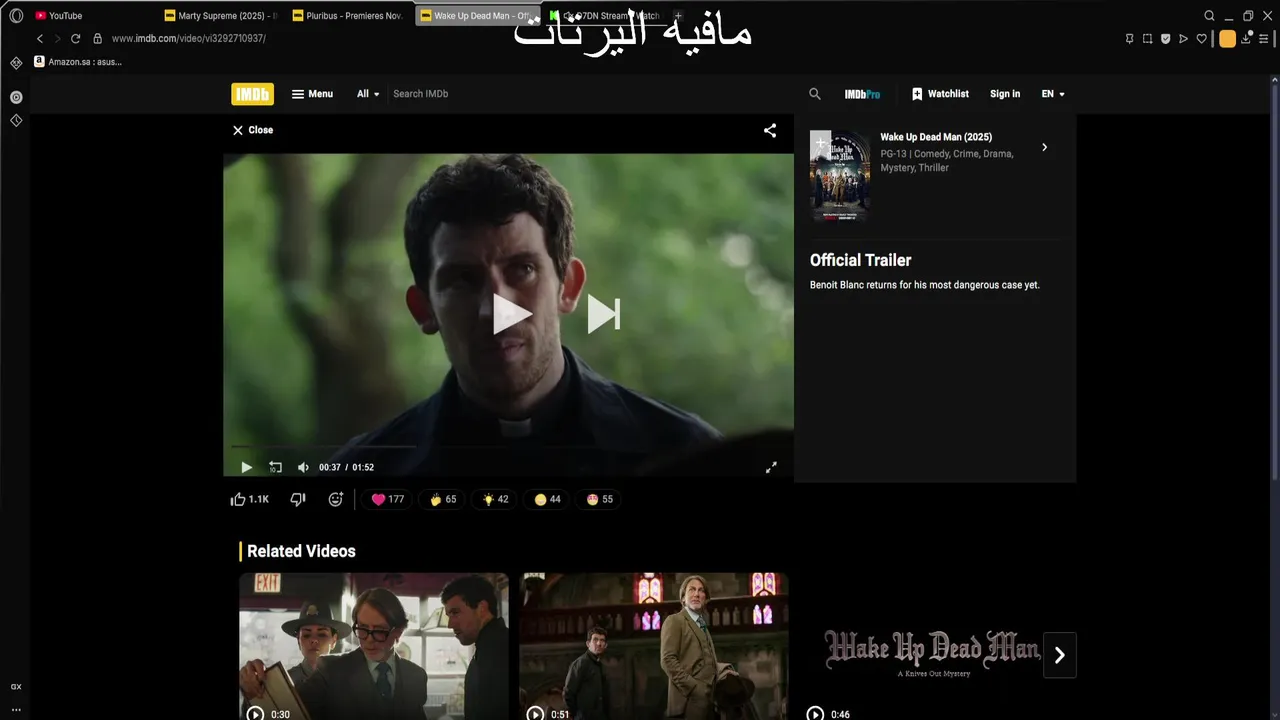Image resolution: width=1280 pixels, height=720 pixels.
Task: Open the add reaction emoji picker
Action: point(336,499)
